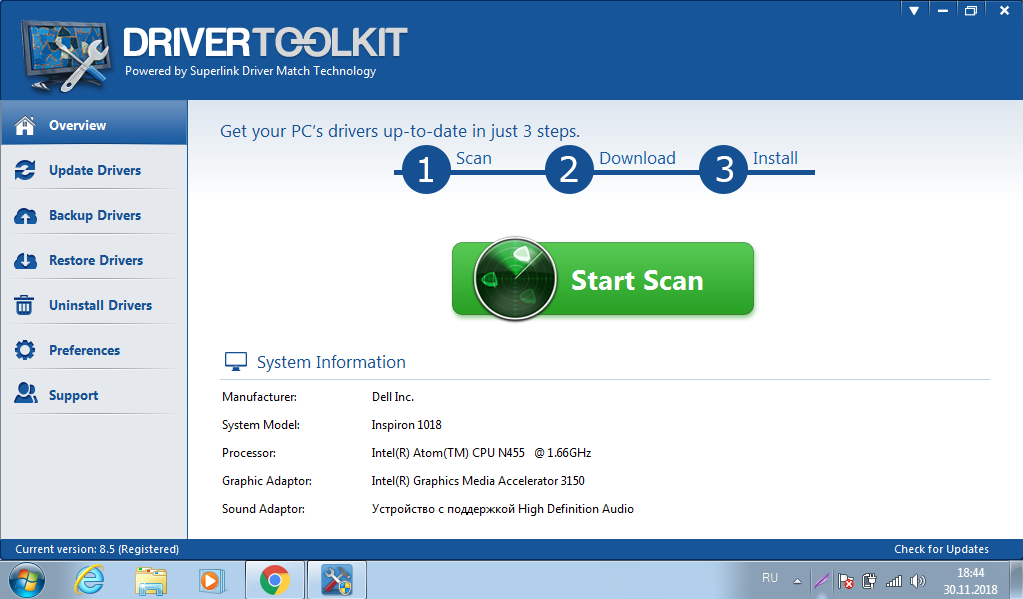The height and width of the screenshot is (599, 1023).
Task: Click the RU language indicator
Action: (x=770, y=578)
